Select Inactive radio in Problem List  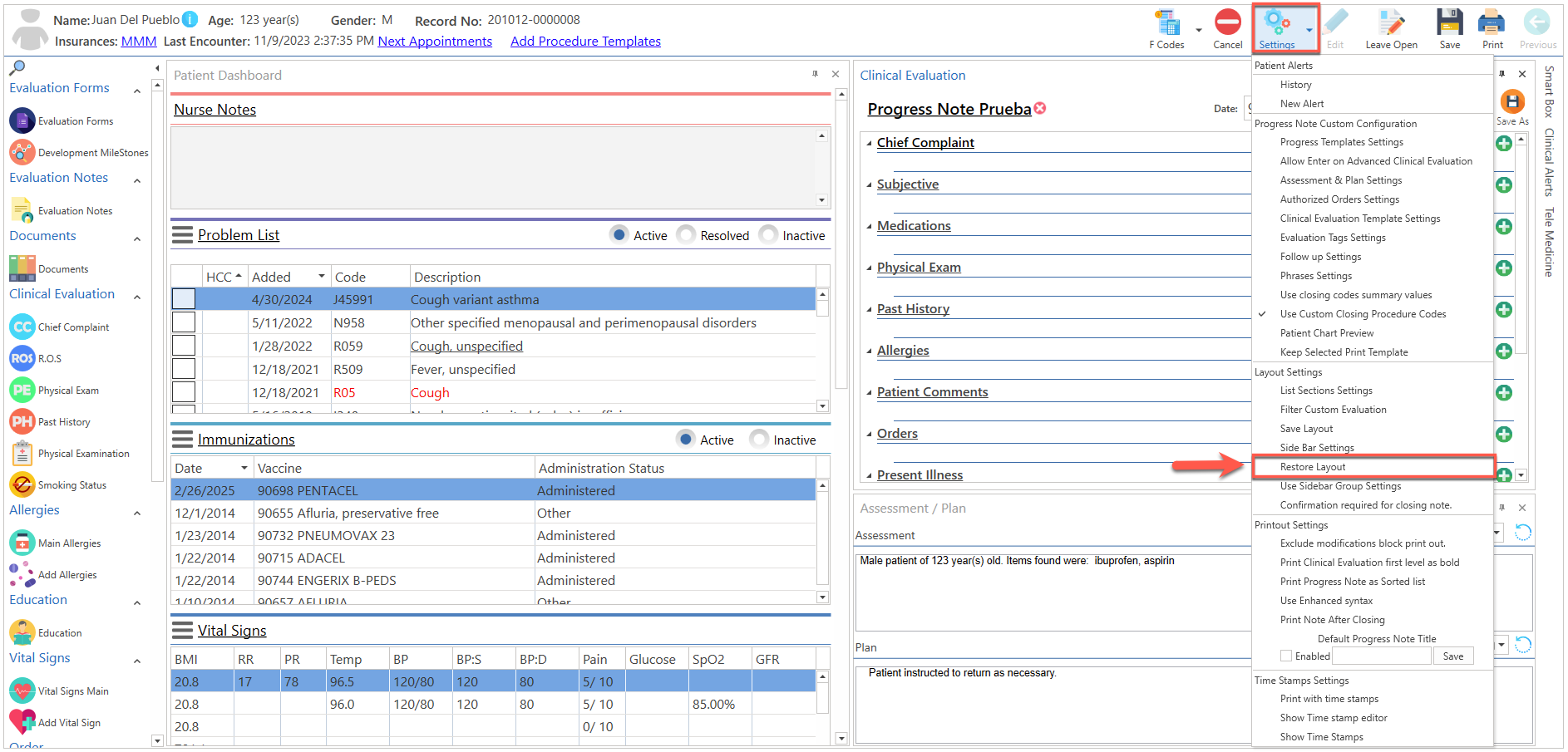[768, 235]
